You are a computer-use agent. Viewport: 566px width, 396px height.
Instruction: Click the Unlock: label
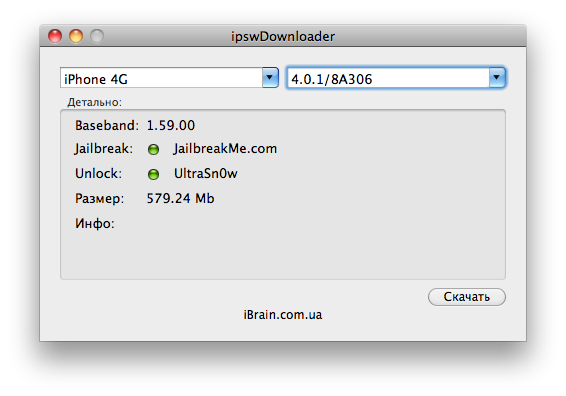pos(99,174)
